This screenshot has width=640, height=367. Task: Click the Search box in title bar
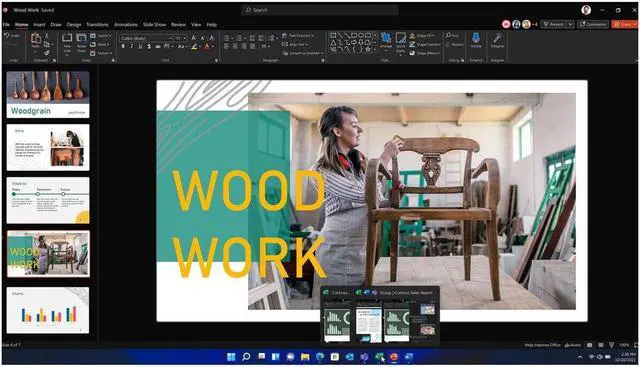[x=320, y=10]
